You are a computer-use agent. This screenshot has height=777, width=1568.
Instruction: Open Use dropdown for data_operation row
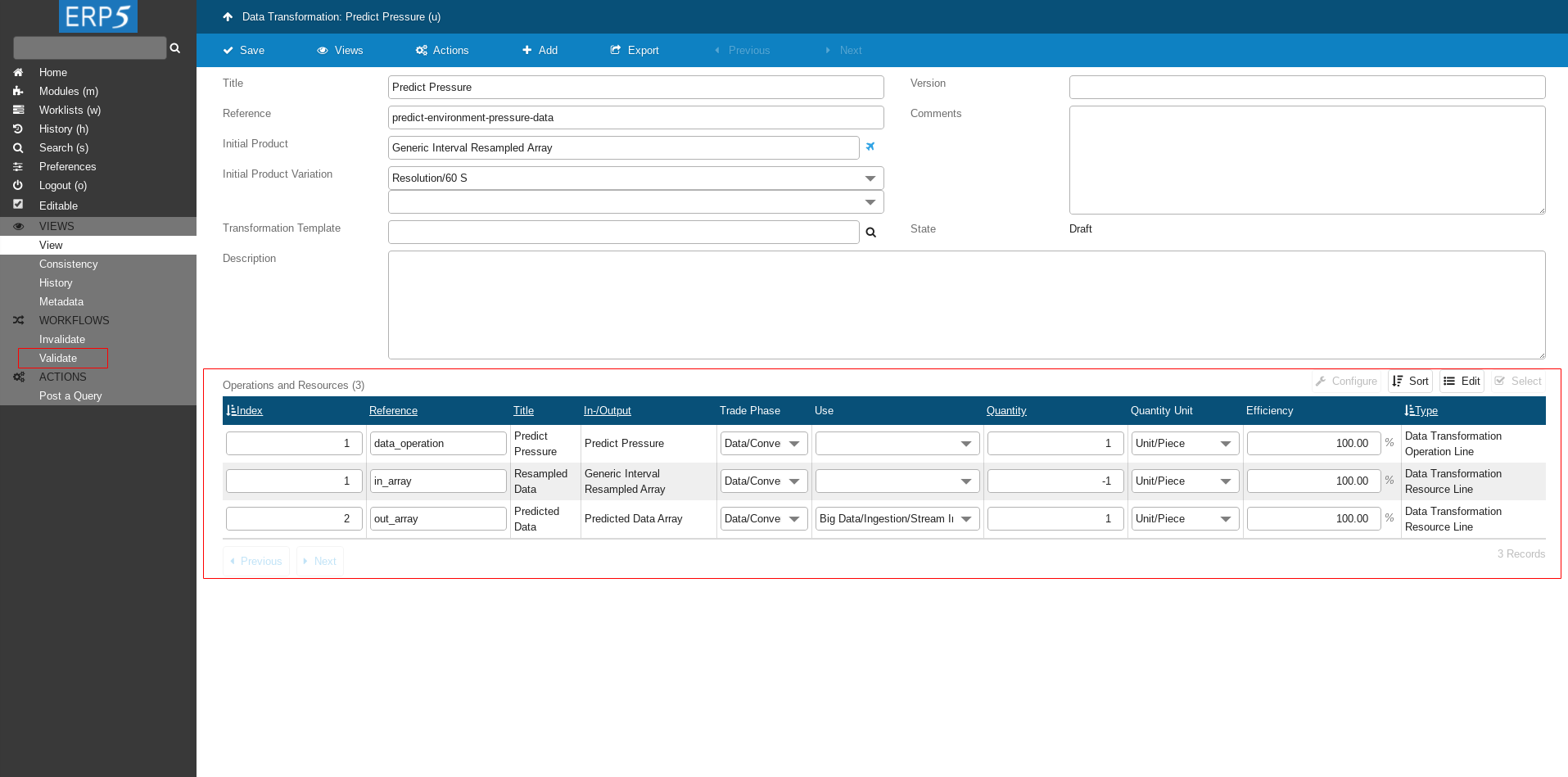[897, 443]
